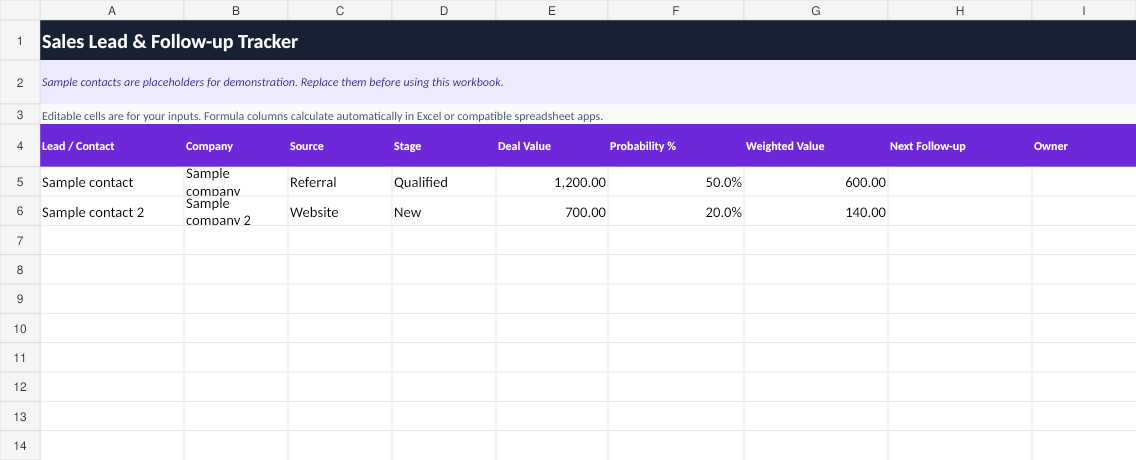Click the 1,200.00 deal value cell

pyautogui.click(x=552, y=182)
